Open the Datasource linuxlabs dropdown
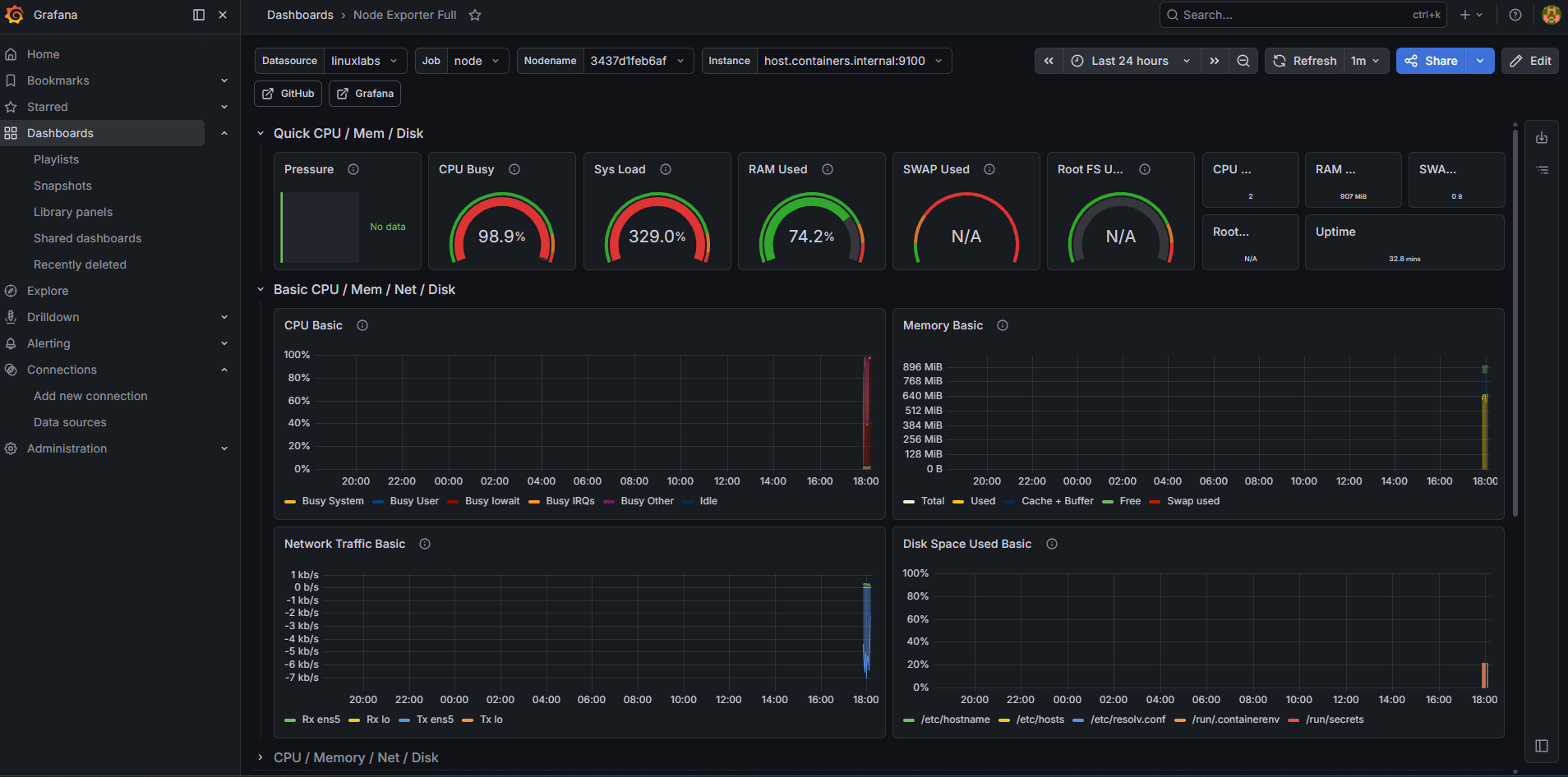 365,61
